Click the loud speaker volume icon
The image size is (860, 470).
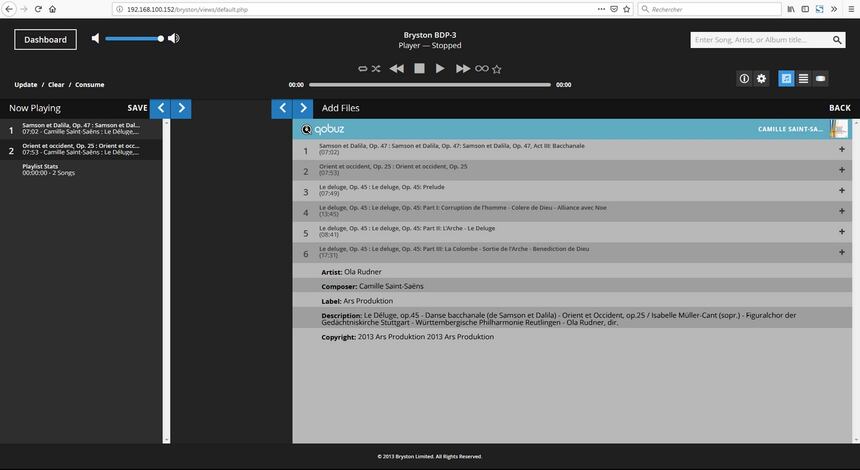(174, 38)
